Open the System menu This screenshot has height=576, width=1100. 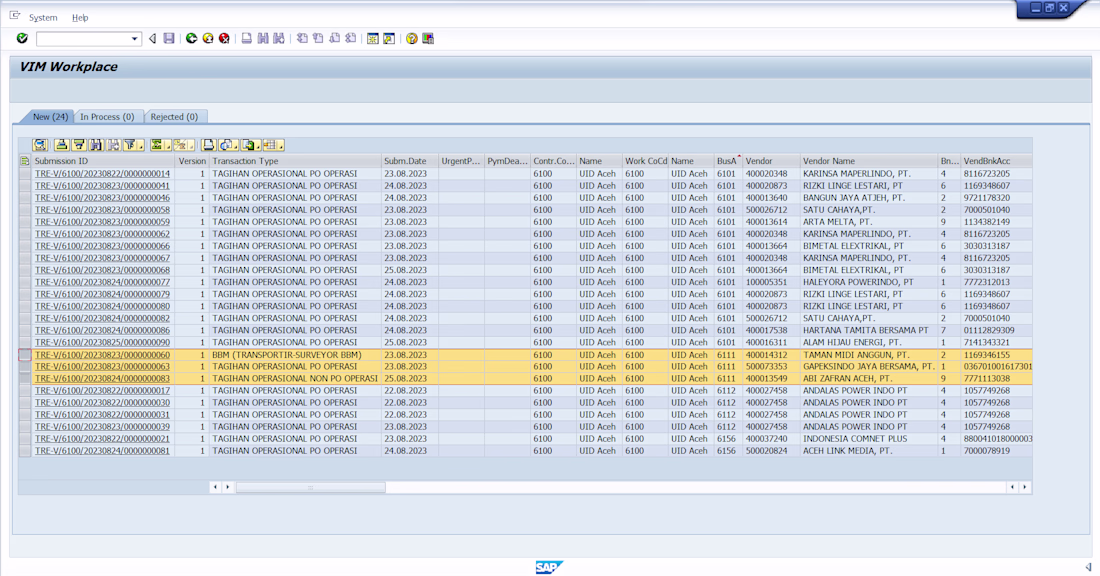pos(43,18)
